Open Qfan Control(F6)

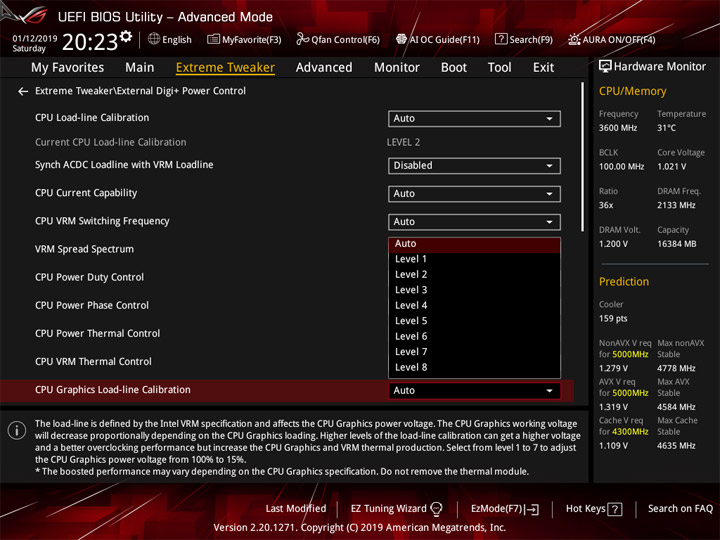[338, 39]
